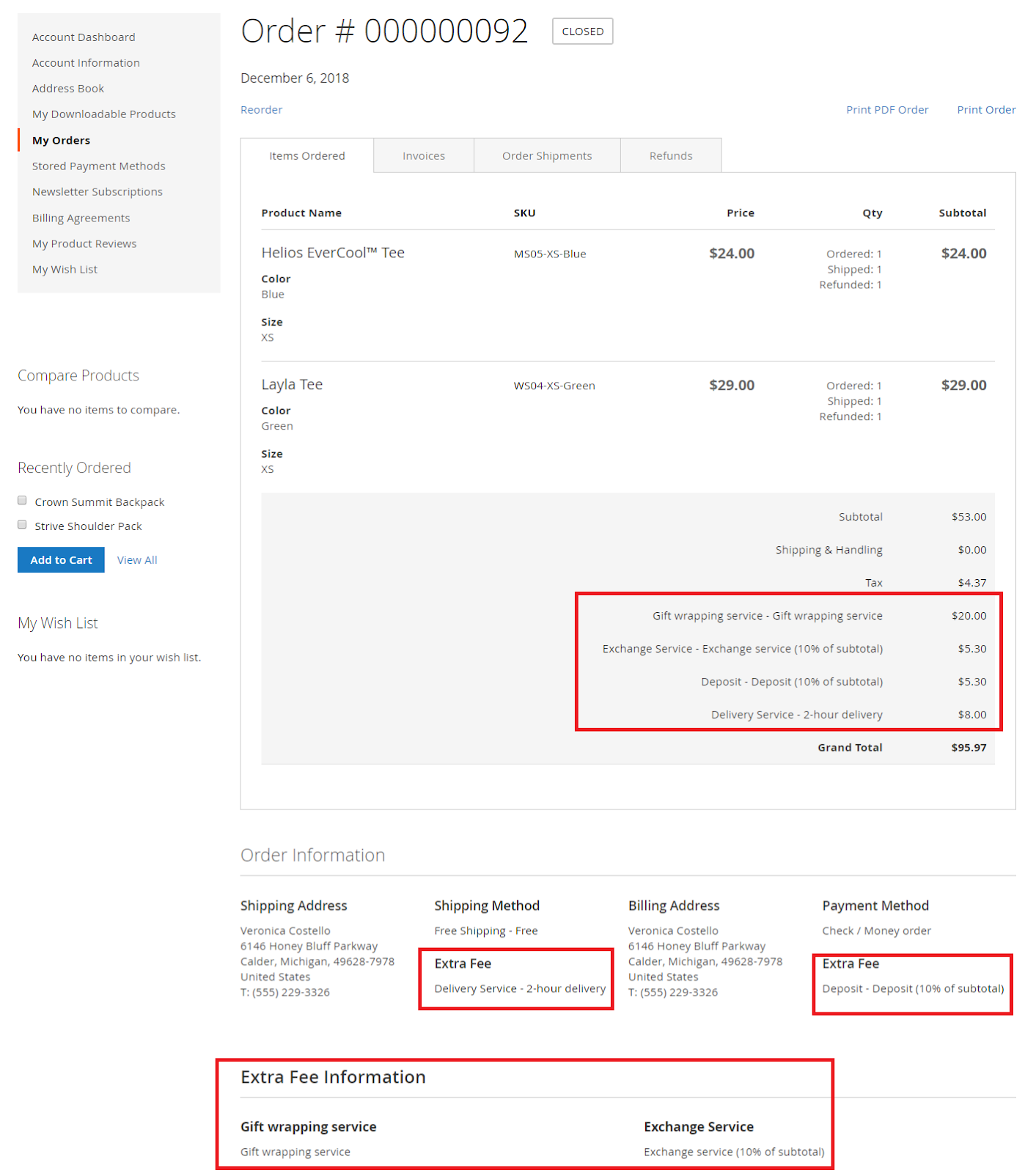Tick the Strive Shoulder Pack checkbox

pos(22,525)
